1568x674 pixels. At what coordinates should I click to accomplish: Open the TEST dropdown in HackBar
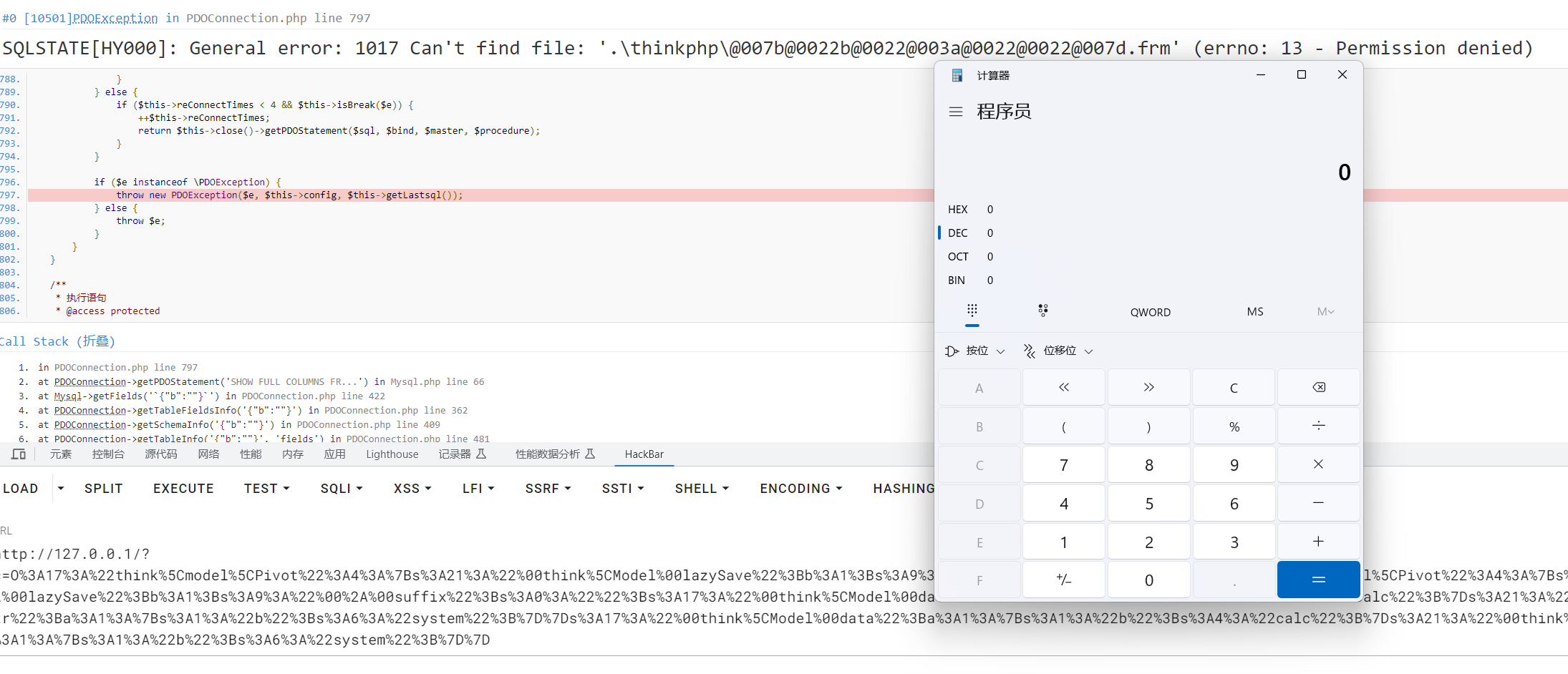pos(266,488)
